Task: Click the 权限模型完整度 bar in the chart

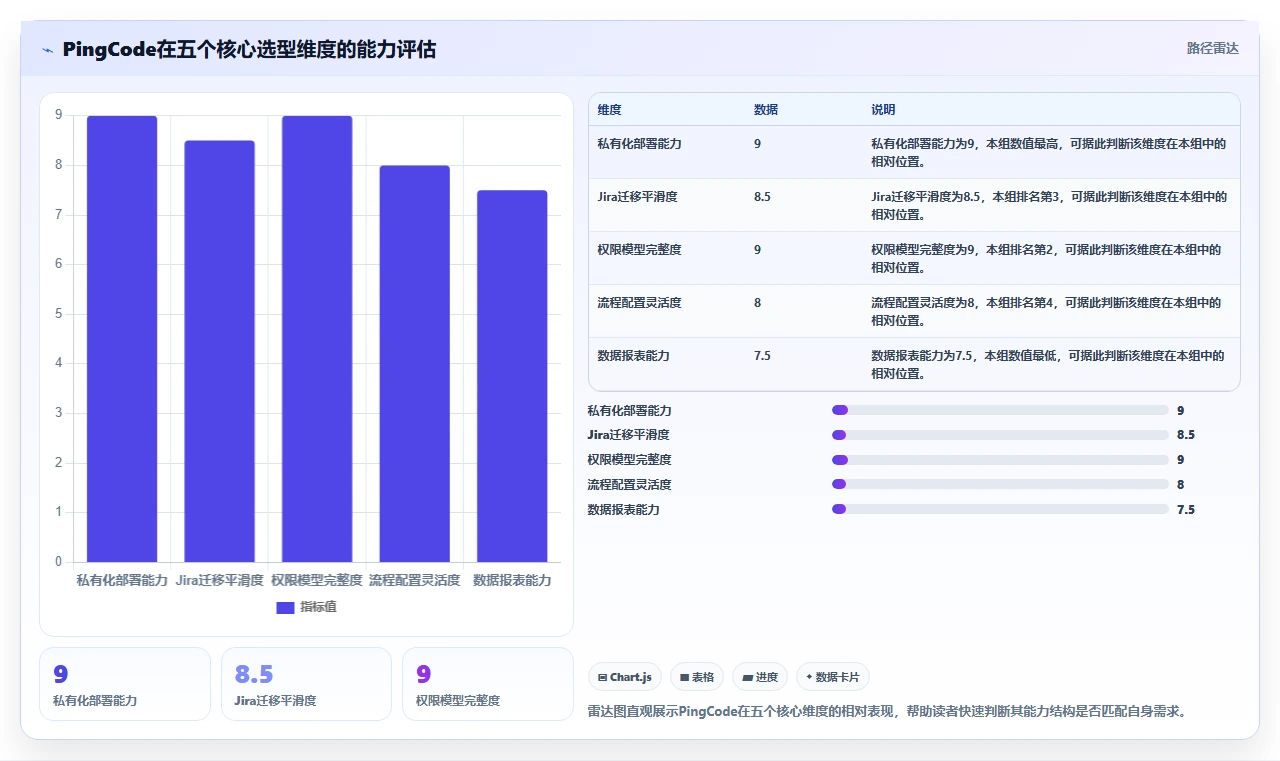Action: (x=317, y=339)
